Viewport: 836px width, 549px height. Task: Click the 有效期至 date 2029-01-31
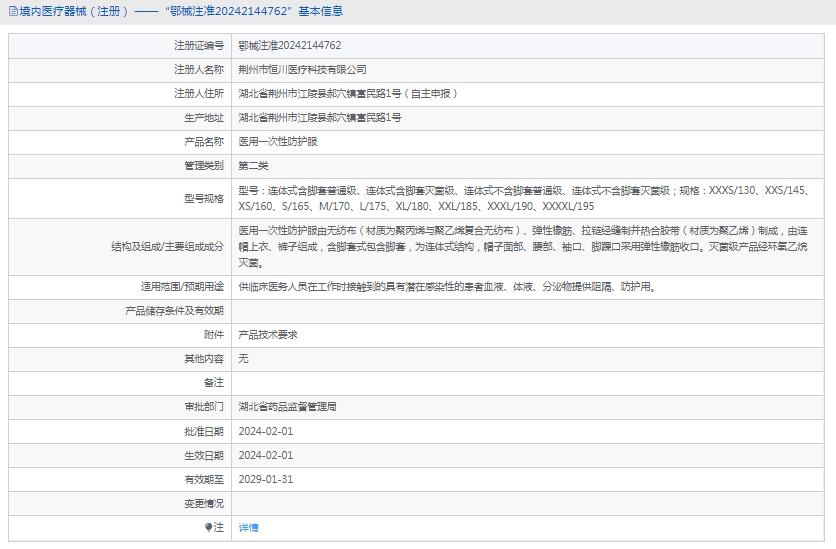pos(265,479)
